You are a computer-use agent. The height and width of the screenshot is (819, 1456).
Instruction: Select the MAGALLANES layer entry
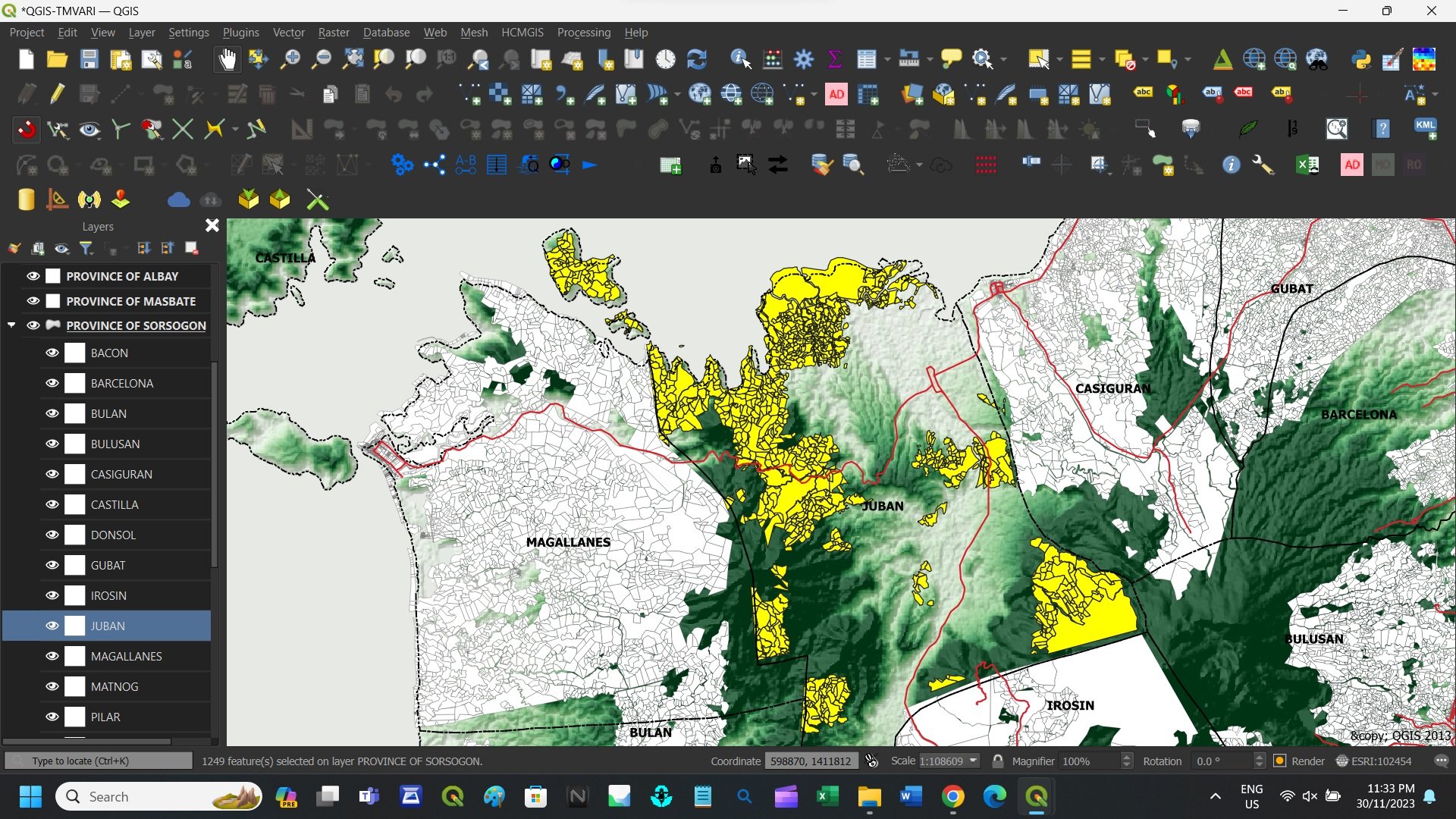(x=126, y=656)
